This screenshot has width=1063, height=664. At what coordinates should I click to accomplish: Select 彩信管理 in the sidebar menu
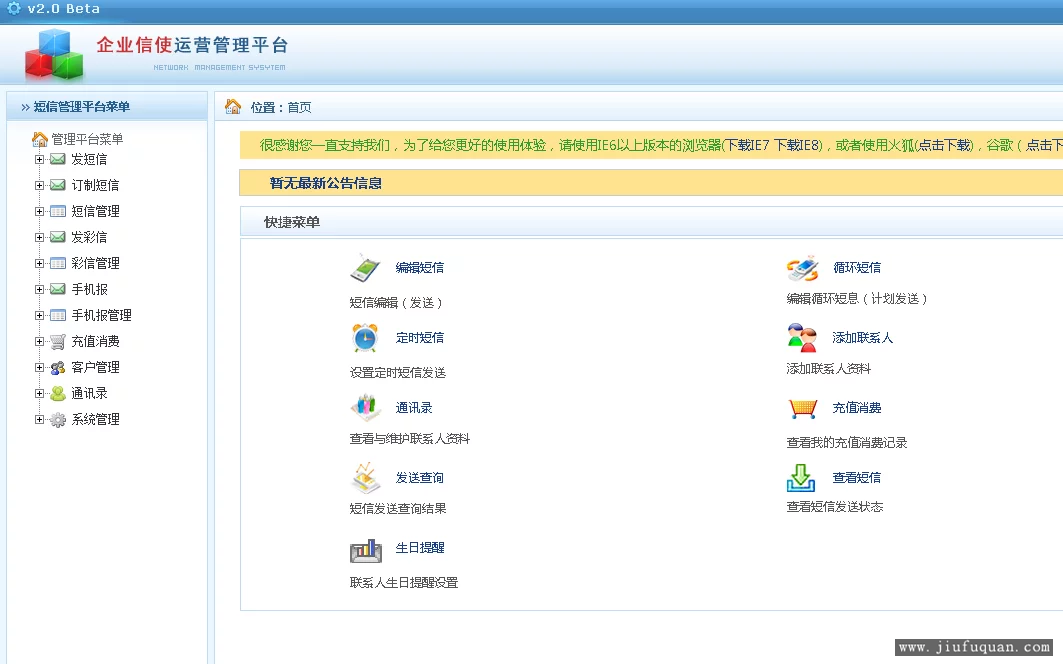pos(95,263)
